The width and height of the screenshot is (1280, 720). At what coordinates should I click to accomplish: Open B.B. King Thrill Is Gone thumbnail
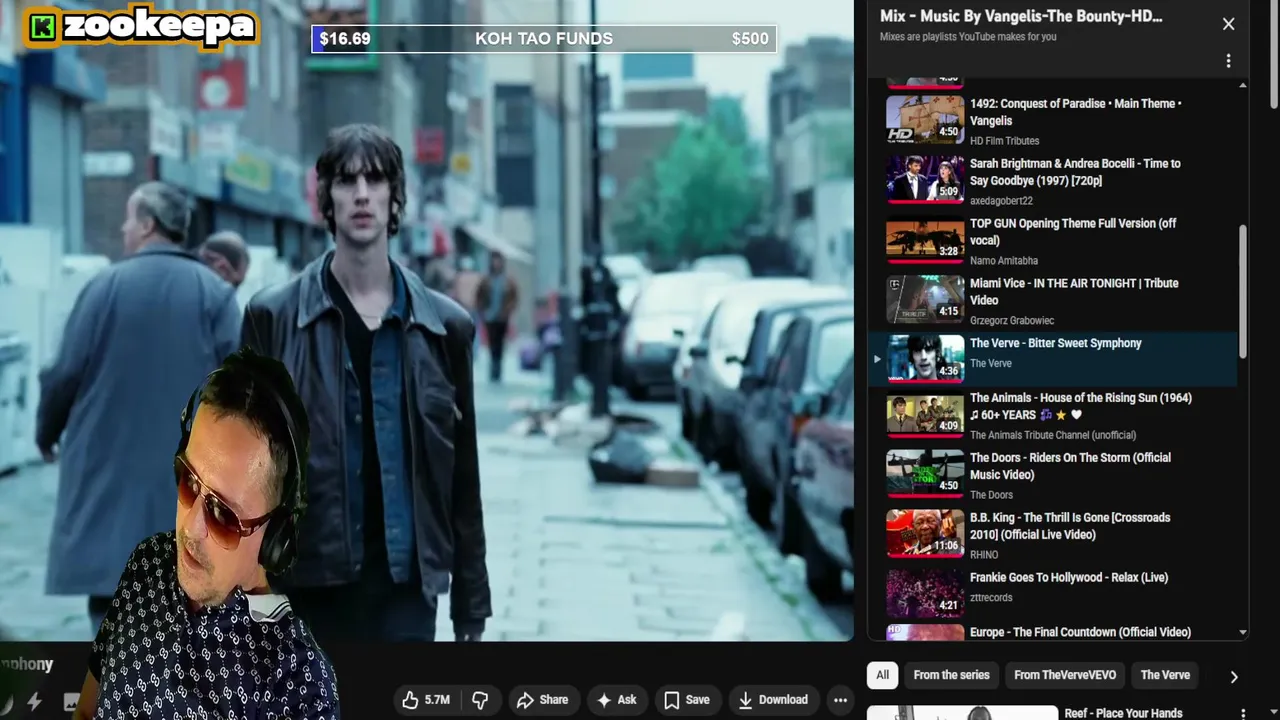click(x=925, y=536)
